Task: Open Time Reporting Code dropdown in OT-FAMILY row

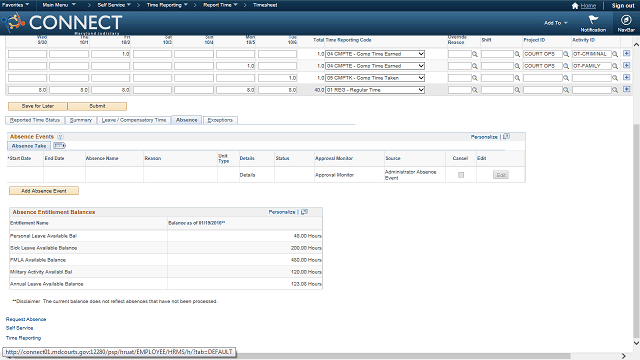Action: [375, 66]
